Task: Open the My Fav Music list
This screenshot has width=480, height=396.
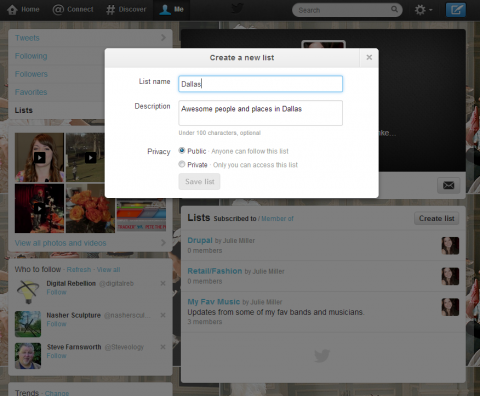Action: (x=213, y=302)
